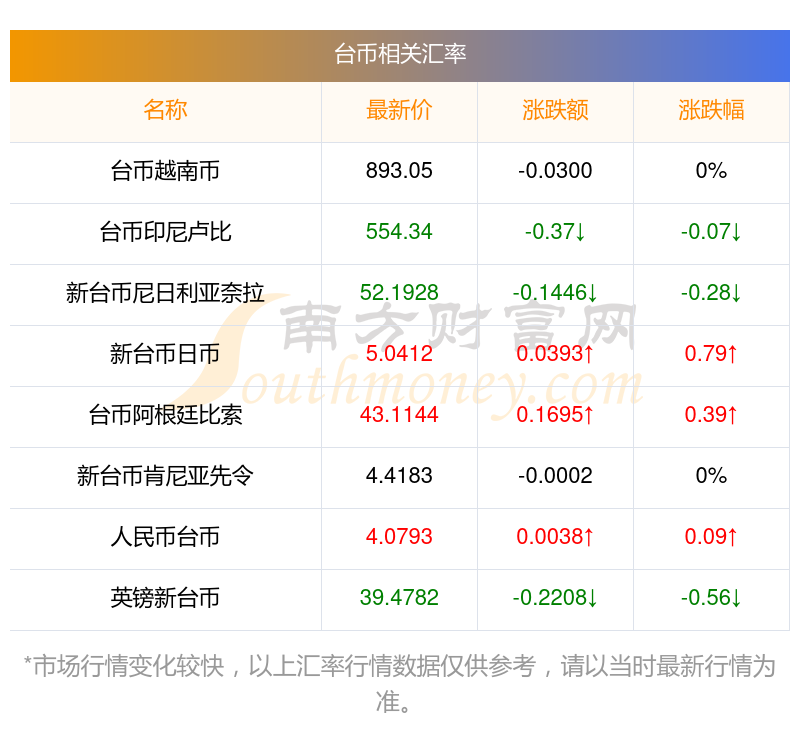Select the 台币越南币 row name
800x733 pixels.
tap(165, 171)
